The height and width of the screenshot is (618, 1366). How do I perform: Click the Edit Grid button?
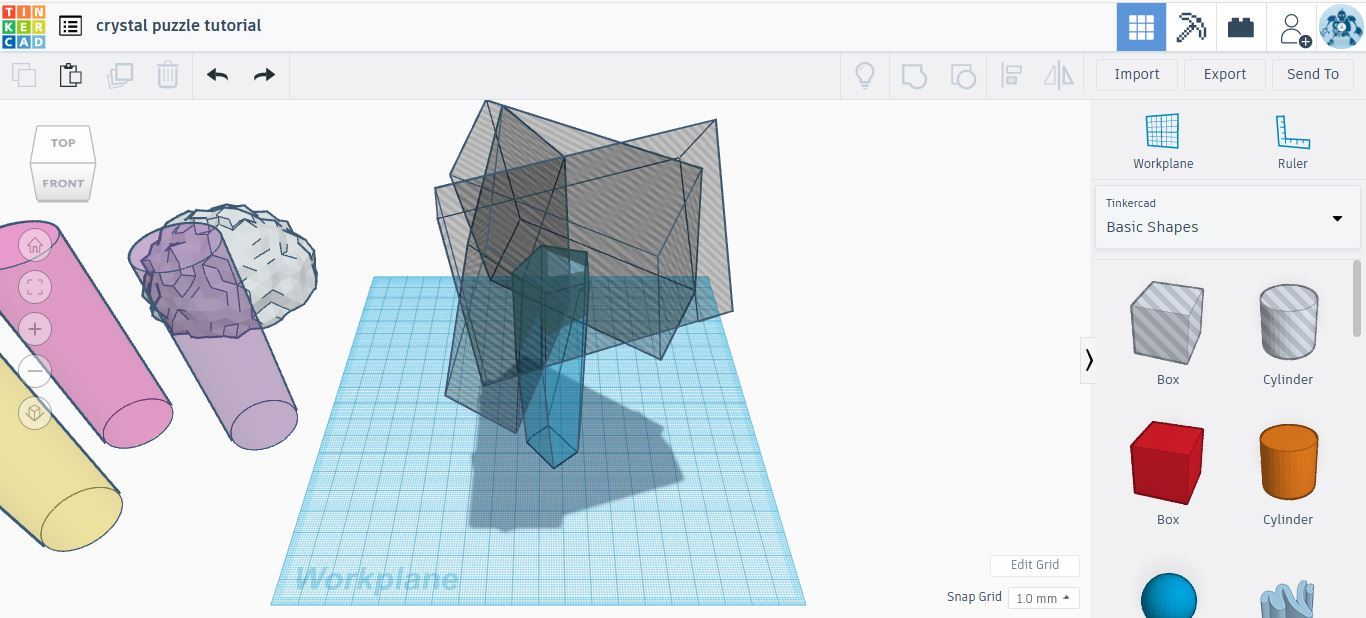pyautogui.click(x=1035, y=565)
